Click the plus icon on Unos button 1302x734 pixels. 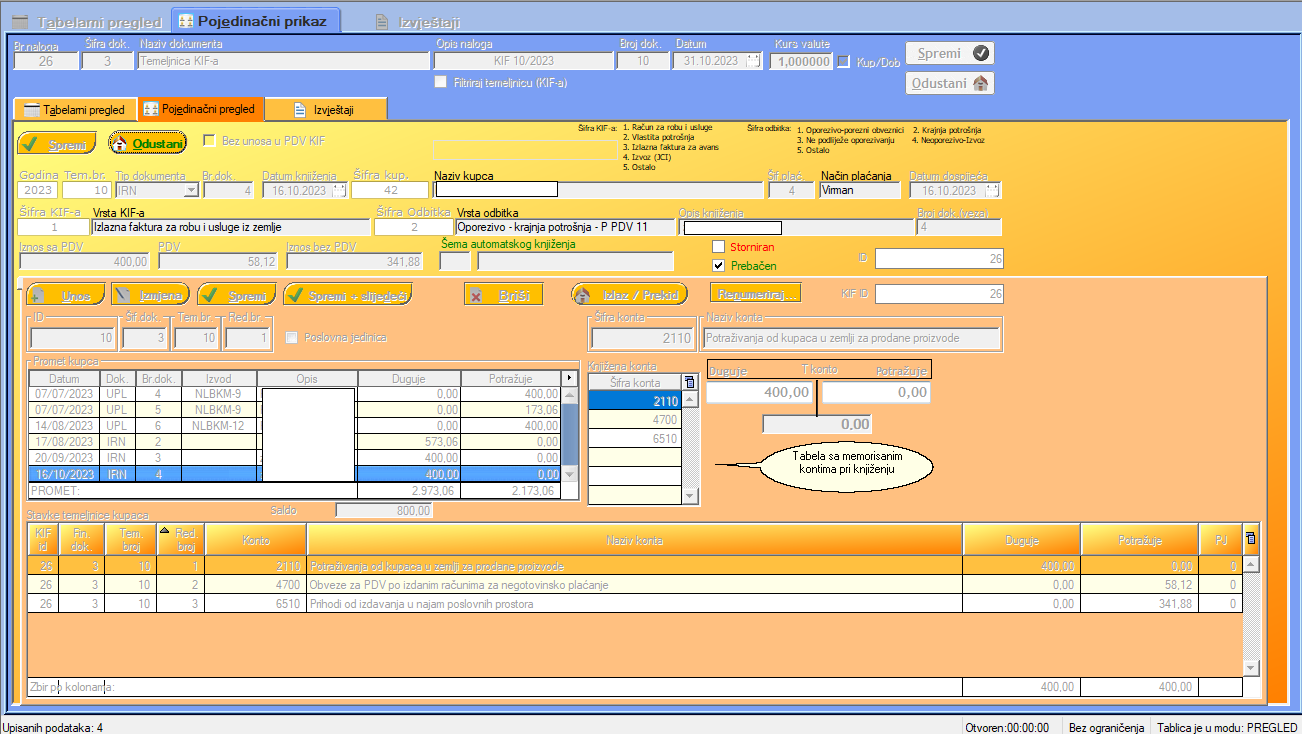coord(38,295)
